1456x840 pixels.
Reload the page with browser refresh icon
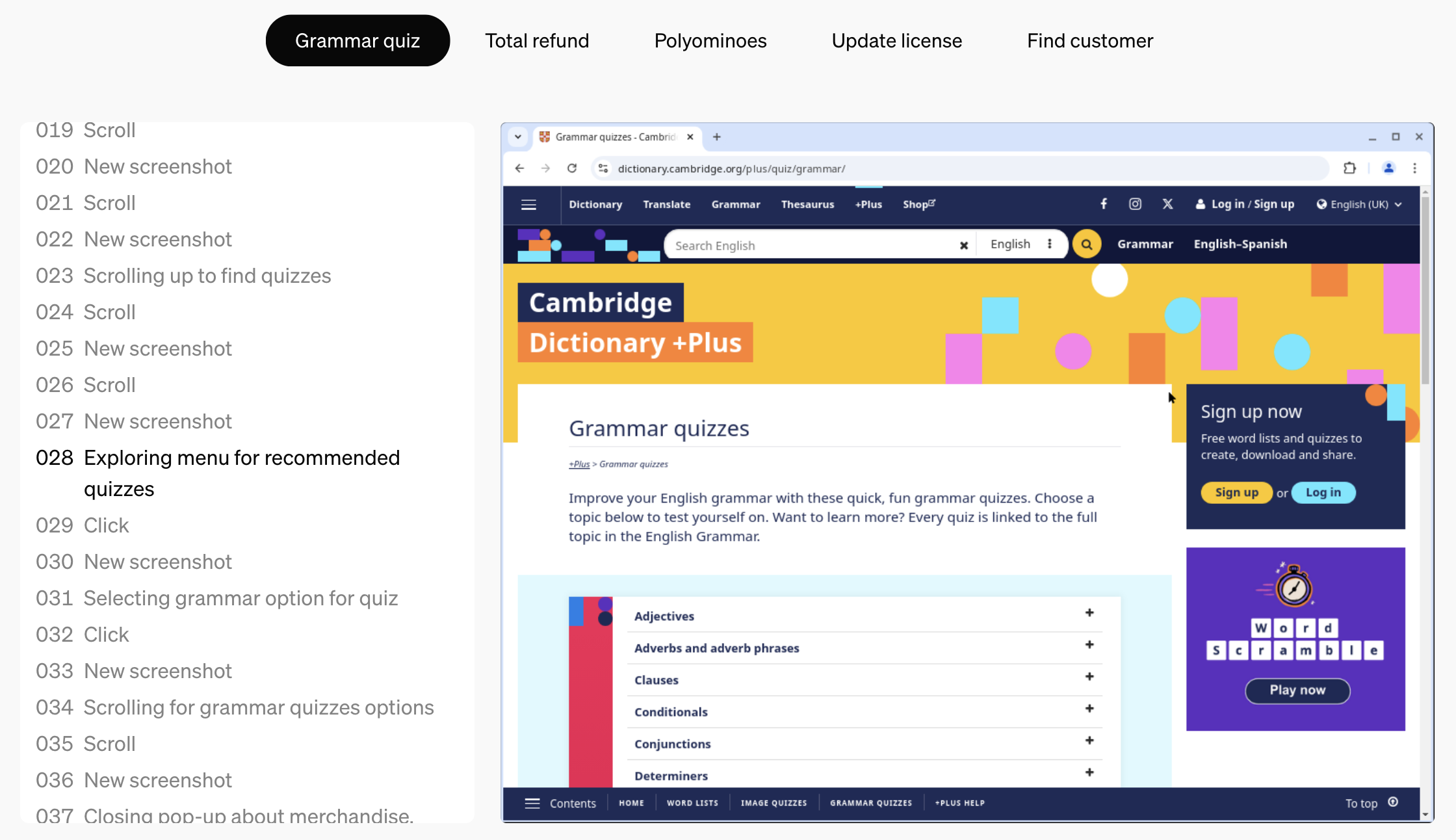point(572,168)
